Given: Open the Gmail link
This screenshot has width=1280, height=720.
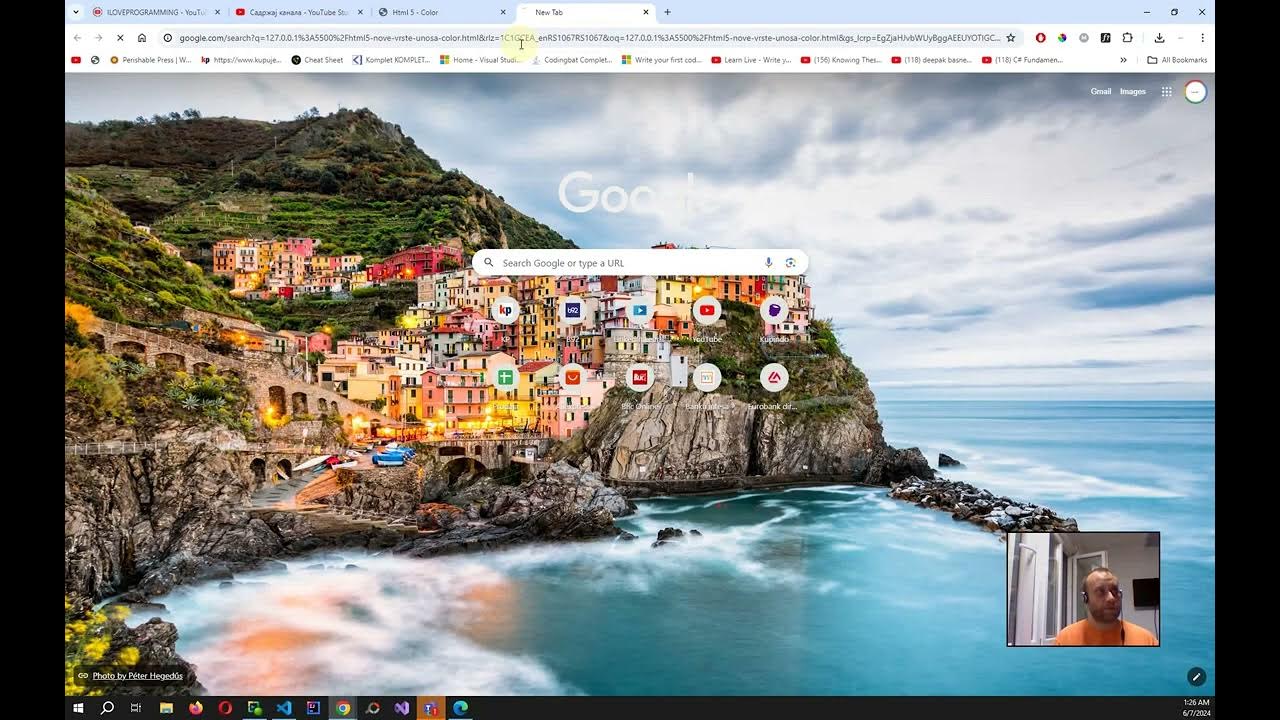Looking at the screenshot, I should click(1101, 91).
